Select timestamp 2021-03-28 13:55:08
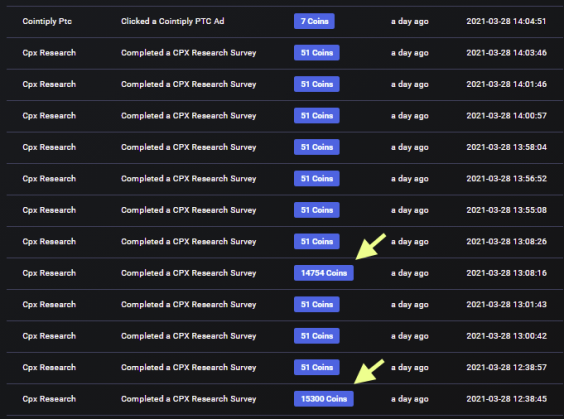Viewport: 564px width, 419px height. pyautogui.click(x=506, y=210)
